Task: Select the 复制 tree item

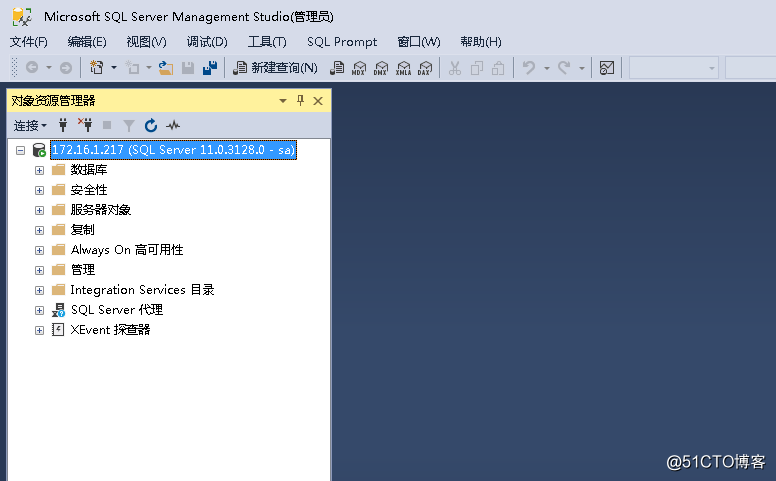Action: click(83, 230)
